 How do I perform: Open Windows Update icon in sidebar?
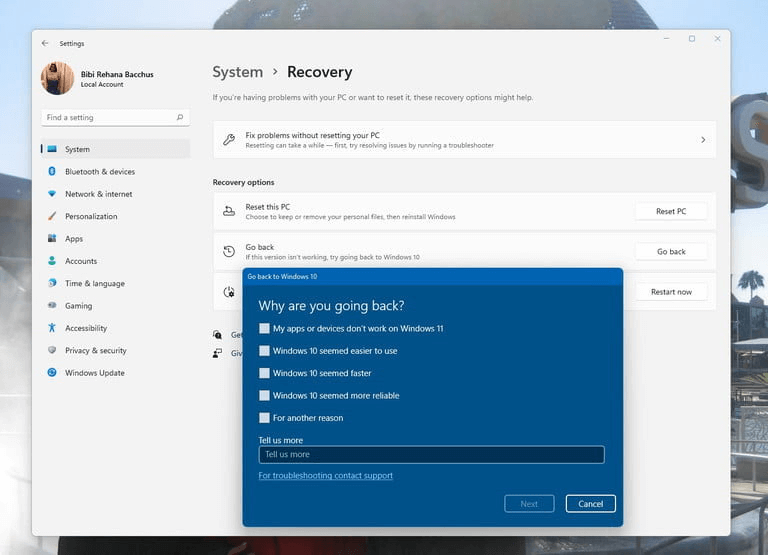[x=52, y=372]
